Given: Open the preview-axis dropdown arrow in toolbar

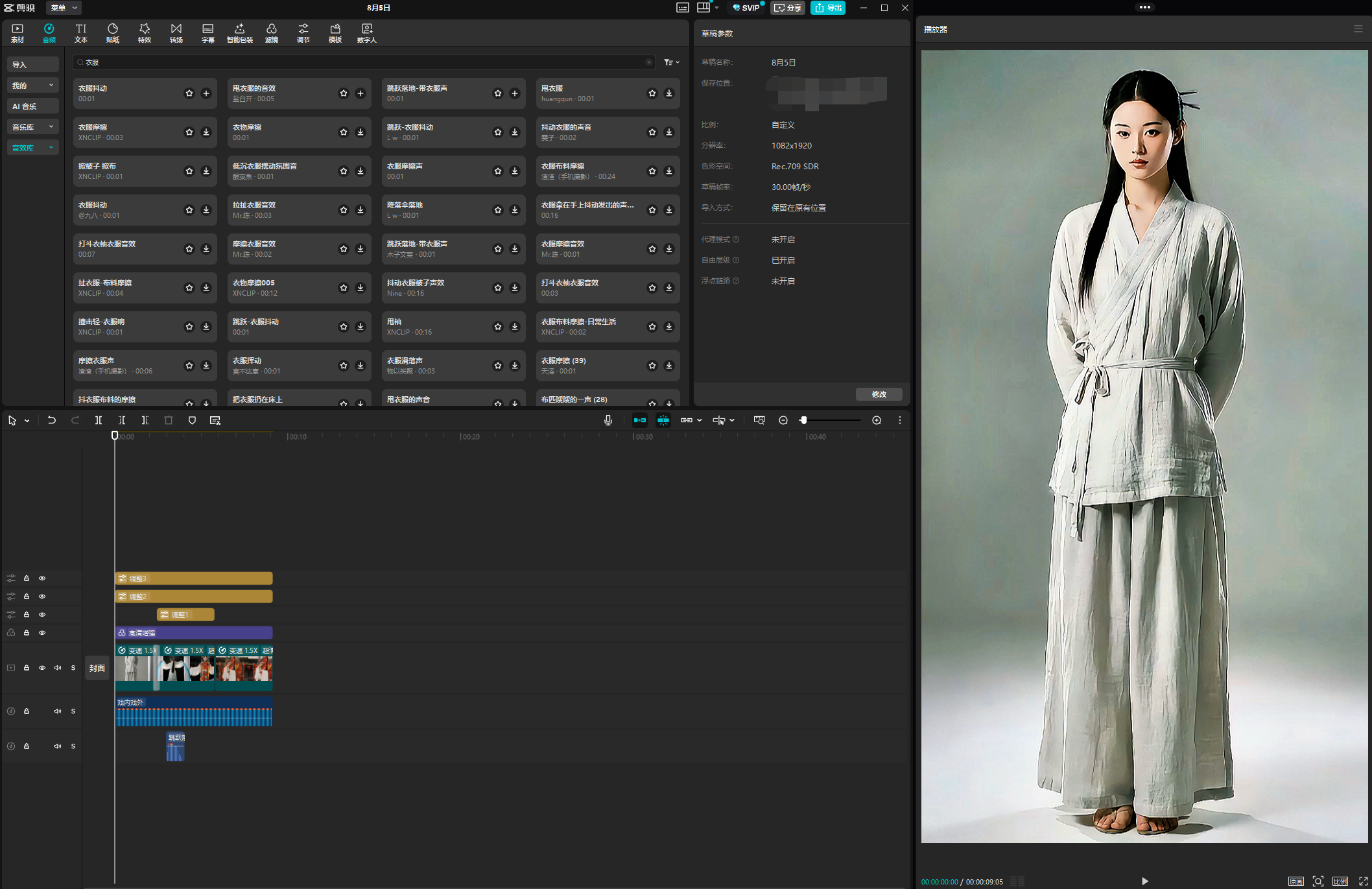Looking at the screenshot, I should point(732,420).
